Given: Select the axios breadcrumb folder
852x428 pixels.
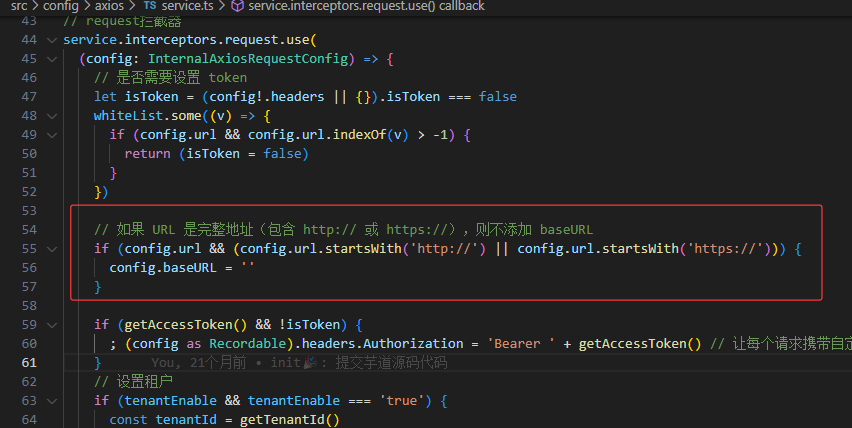Looking at the screenshot, I should 110,6.
